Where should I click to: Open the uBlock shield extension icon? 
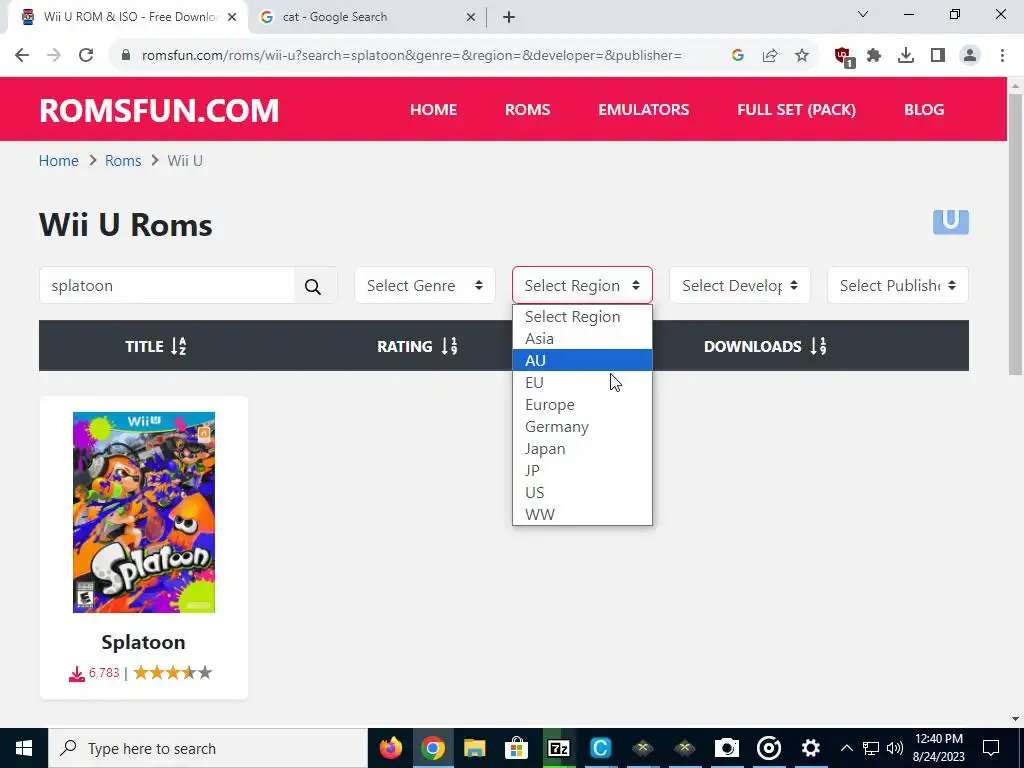point(844,57)
